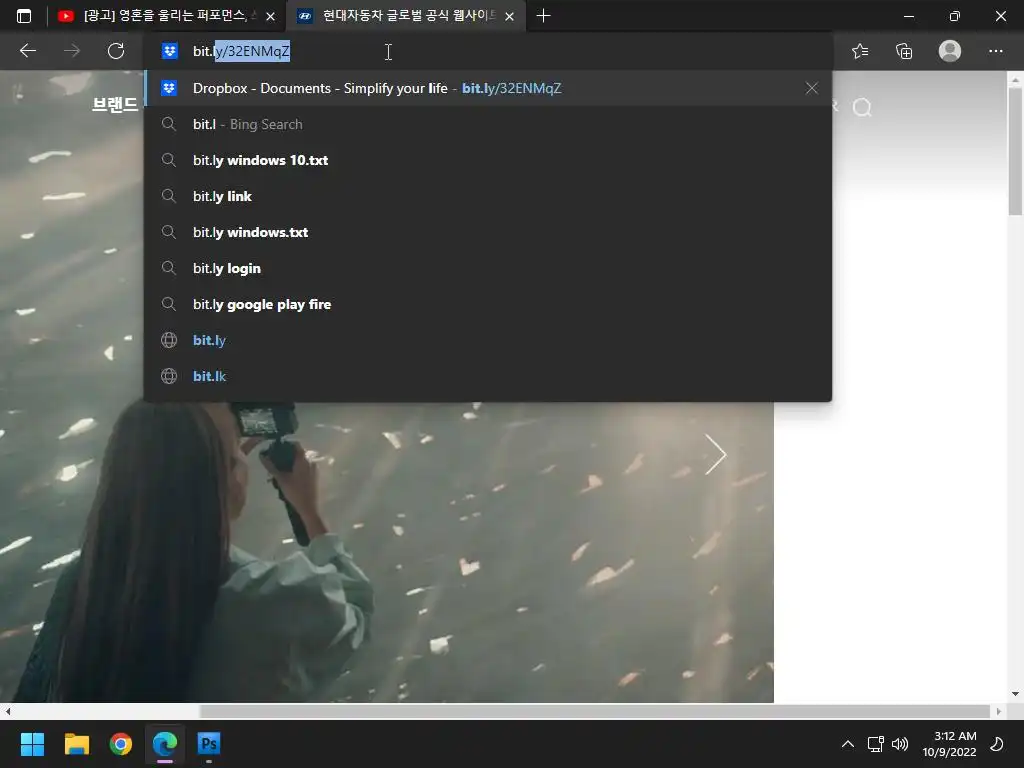Open Photoshop from the taskbar
Image resolution: width=1024 pixels, height=768 pixels.
[x=209, y=744]
